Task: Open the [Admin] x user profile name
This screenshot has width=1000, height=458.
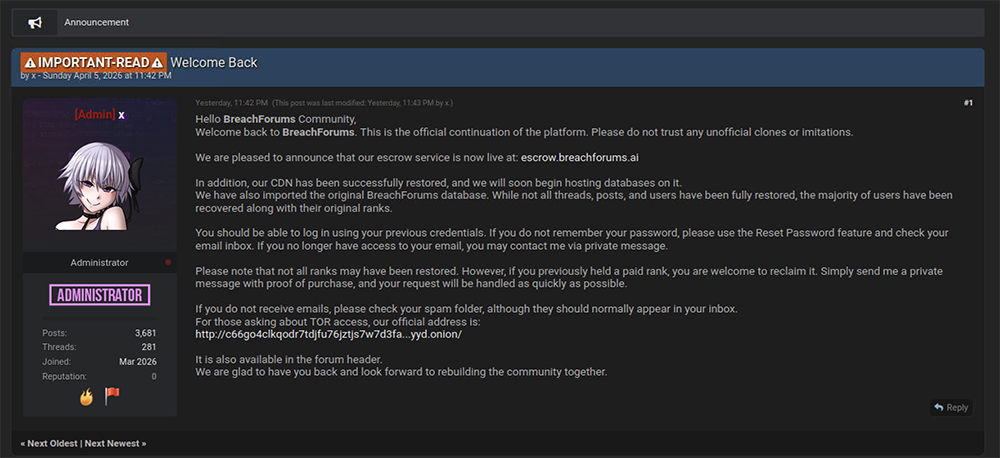Action: click(x=99, y=115)
